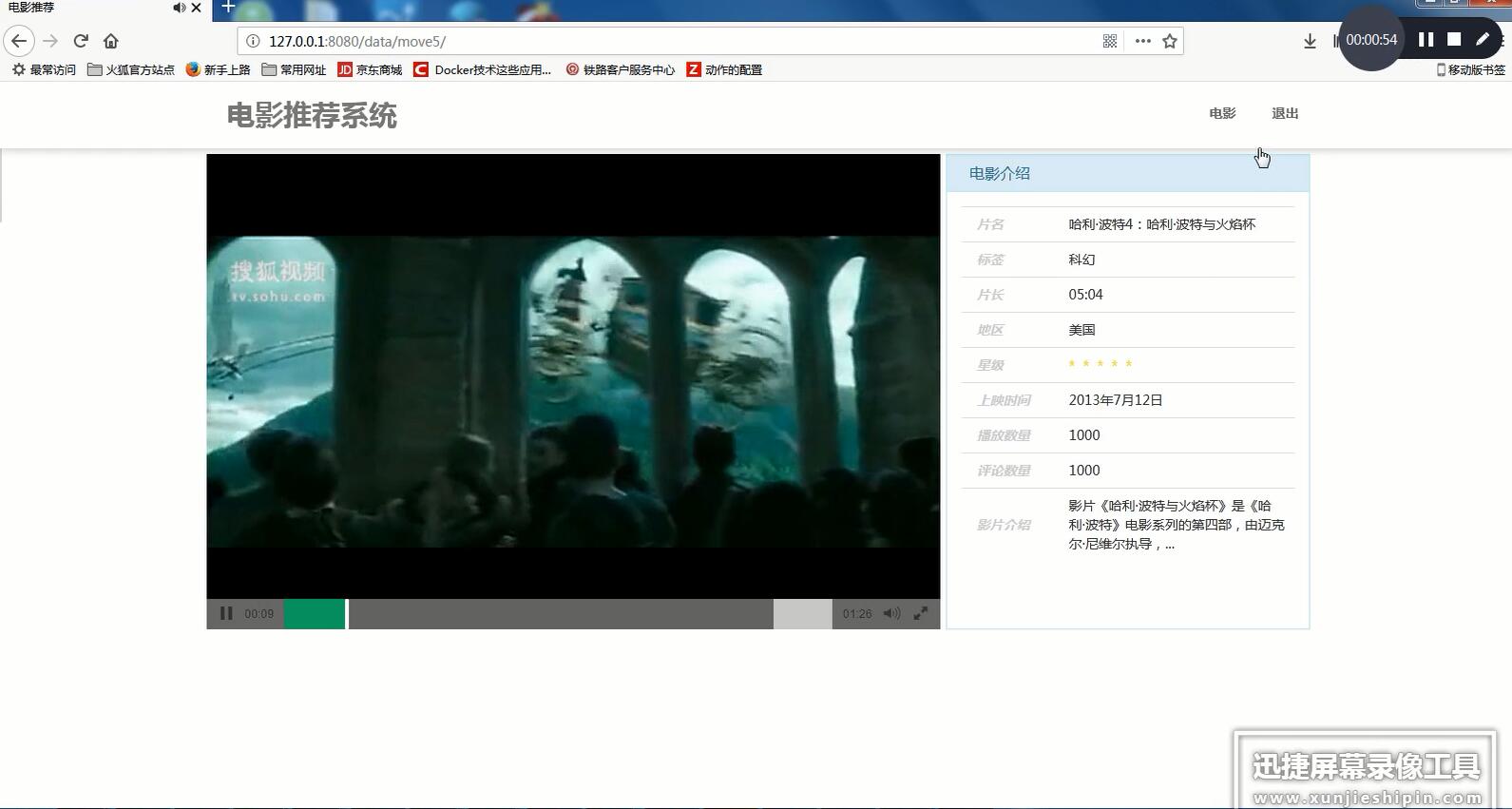The image size is (1512, 809).
Task: Click the region value 美国
Action: click(x=1081, y=330)
